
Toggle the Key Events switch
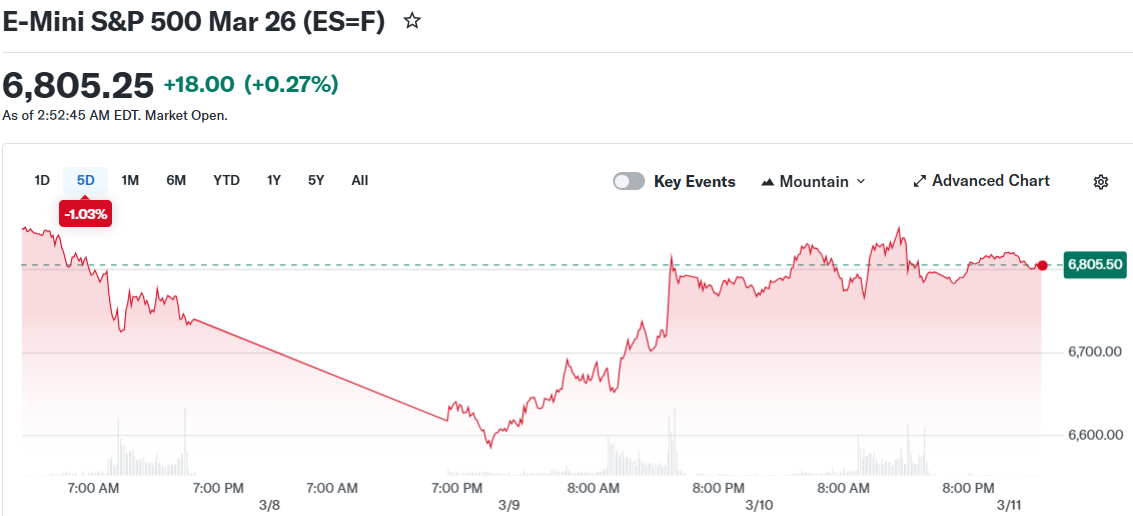coord(629,181)
